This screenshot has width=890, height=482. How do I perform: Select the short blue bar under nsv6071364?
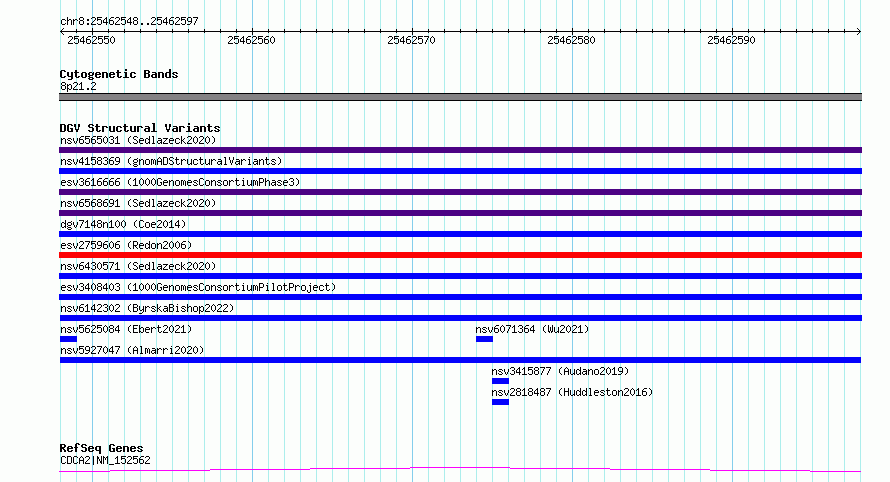484,339
